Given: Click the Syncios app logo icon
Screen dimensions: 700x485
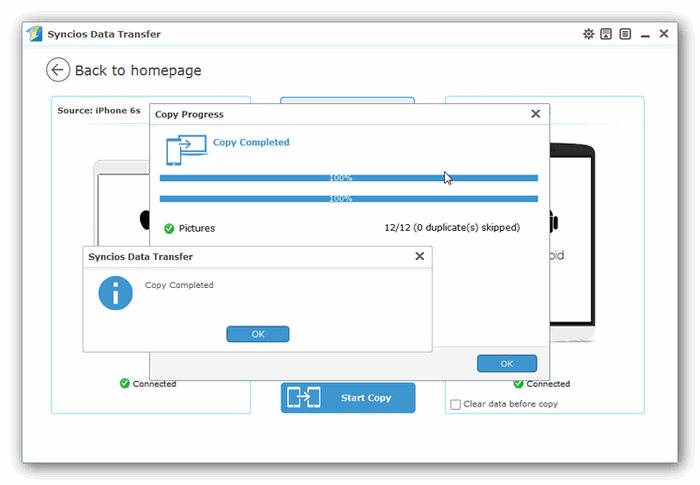Looking at the screenshot, I should coord(34,34).
